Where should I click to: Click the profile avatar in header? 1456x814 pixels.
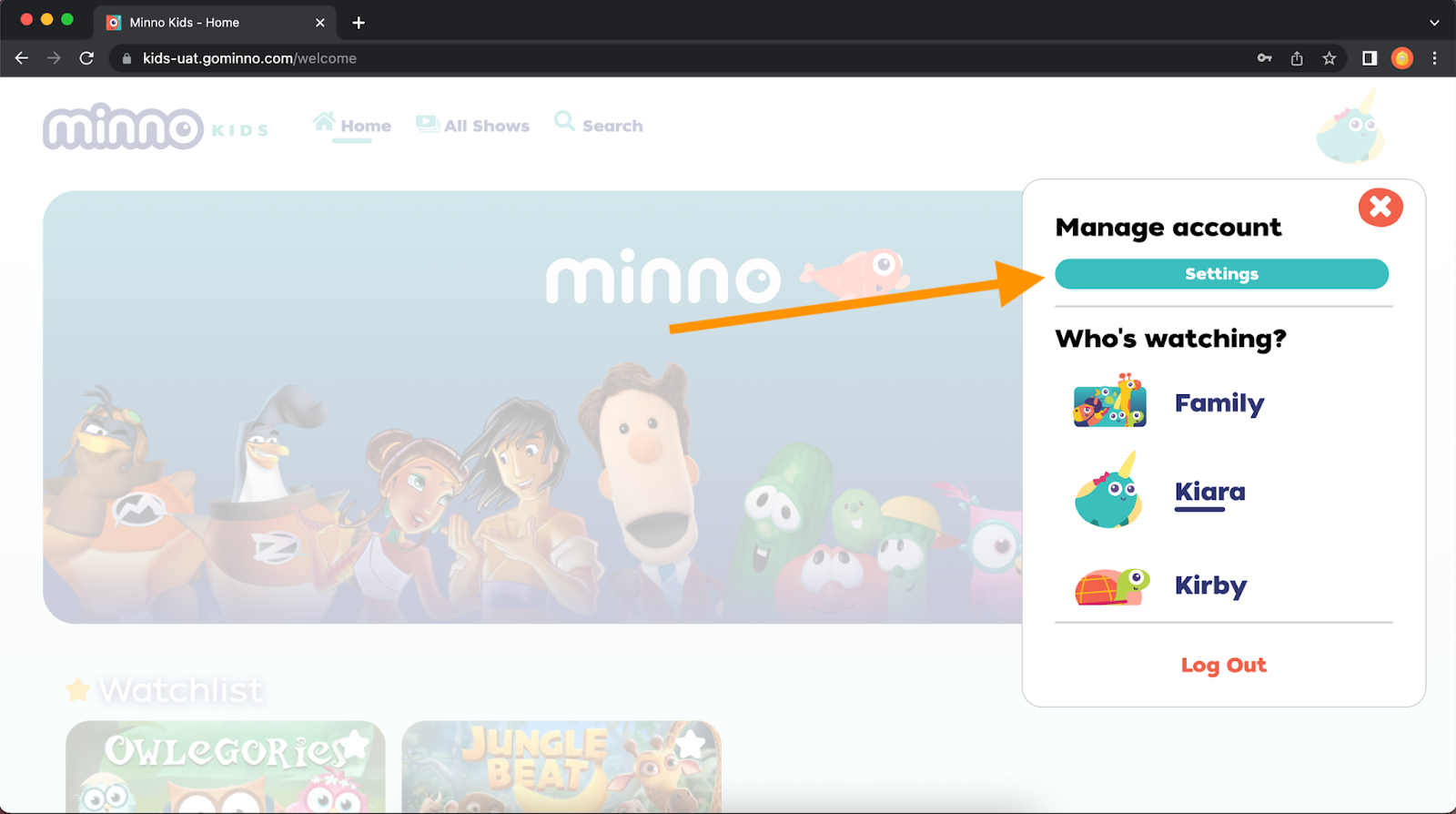pyautogui.click(x=1350, y=130)
